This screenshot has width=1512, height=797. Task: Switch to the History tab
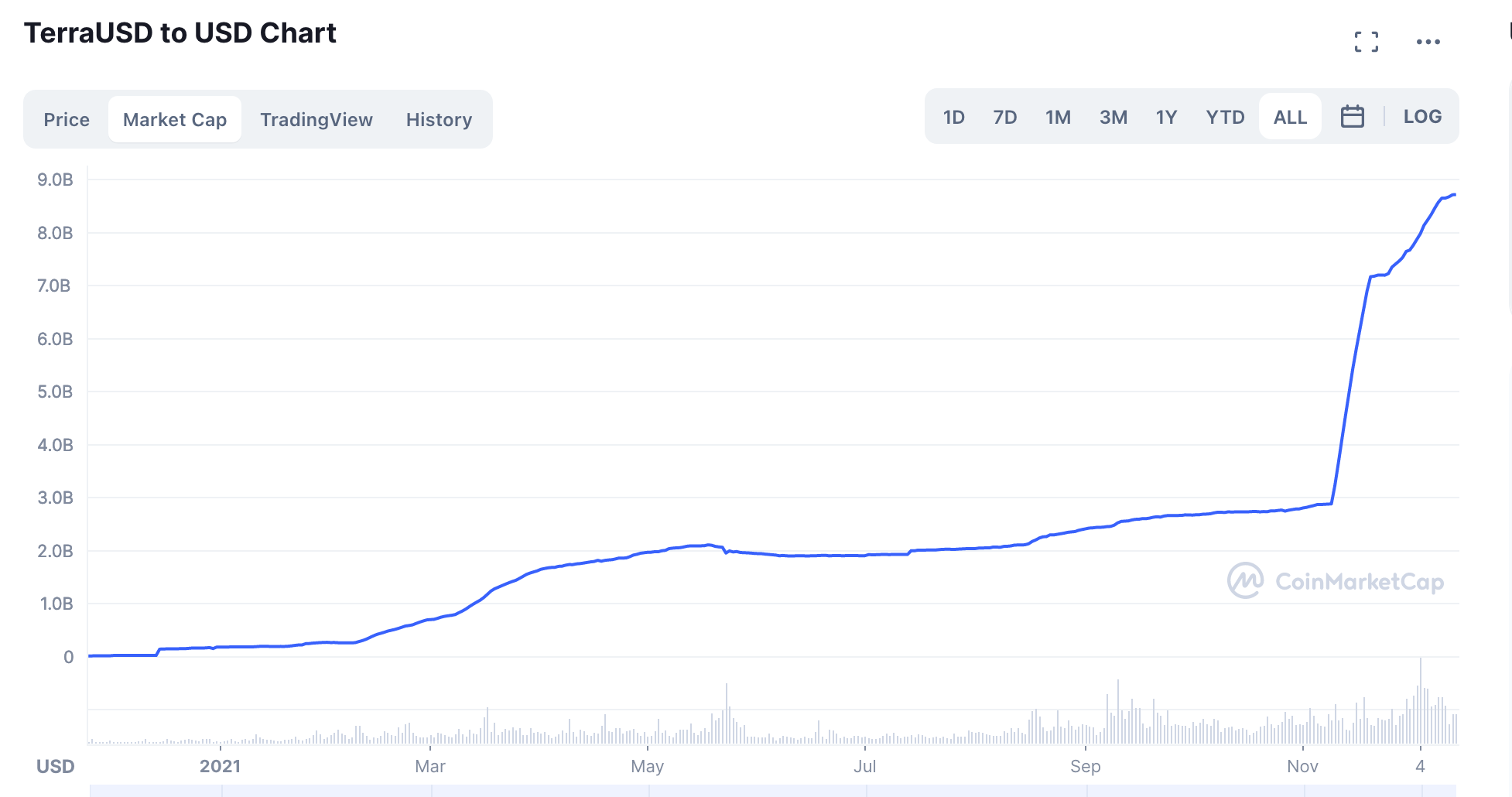tap(439, 119)
